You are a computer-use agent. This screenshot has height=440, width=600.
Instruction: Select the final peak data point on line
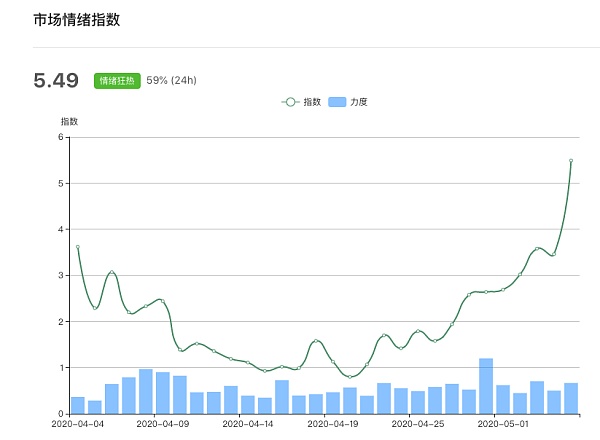[x=571, y=160]
